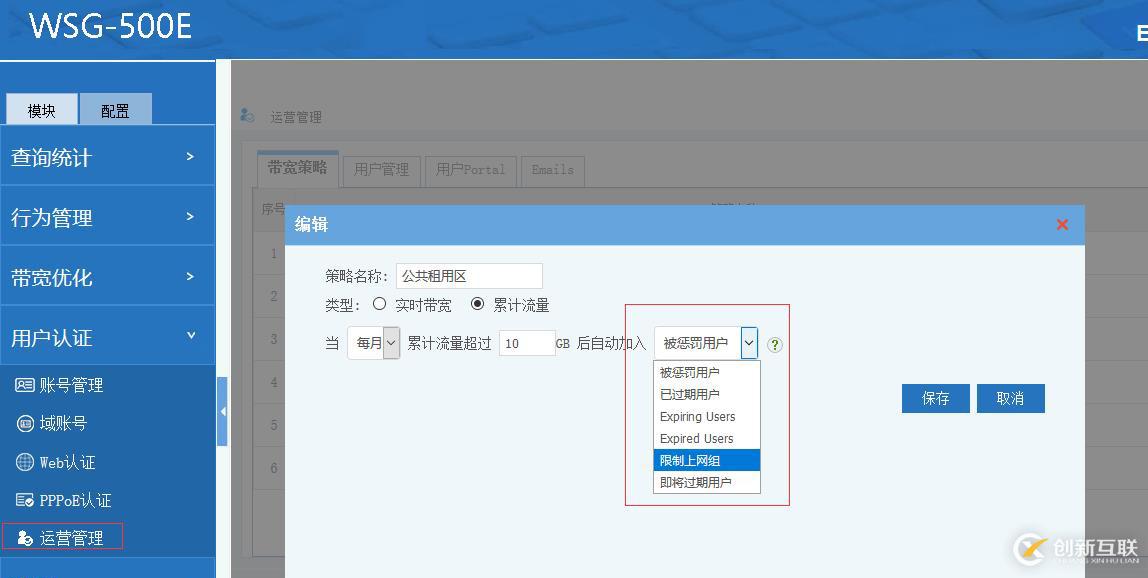Collapse the 用户认证 menu section
The width and height of the screenshot is (1148, 578).
coord(108,337)
